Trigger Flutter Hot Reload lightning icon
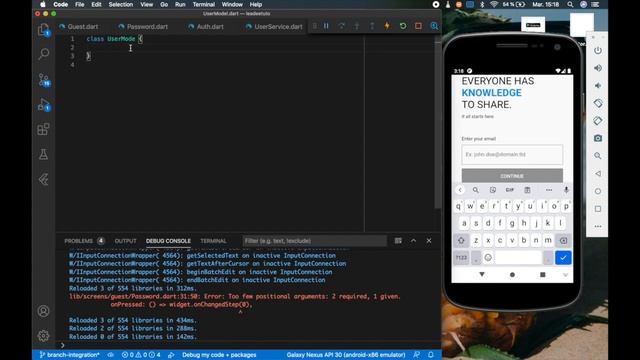Image resolution: width=640 pixels, height=360 pixels. (x=387, y=26)
